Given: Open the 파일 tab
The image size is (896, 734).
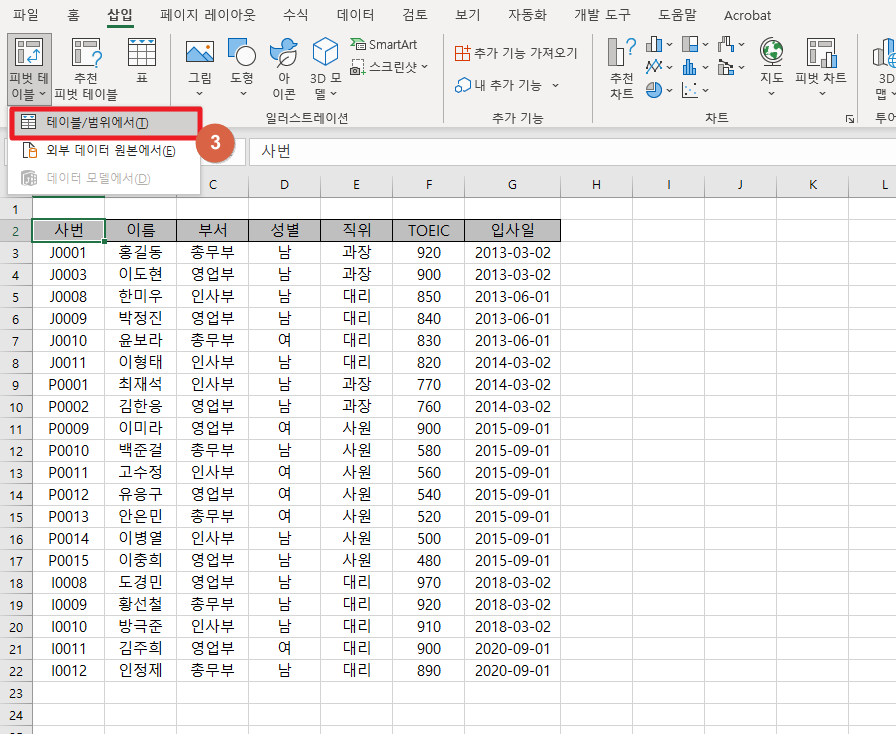Looking at the screenshot, I should pos(26,15).
